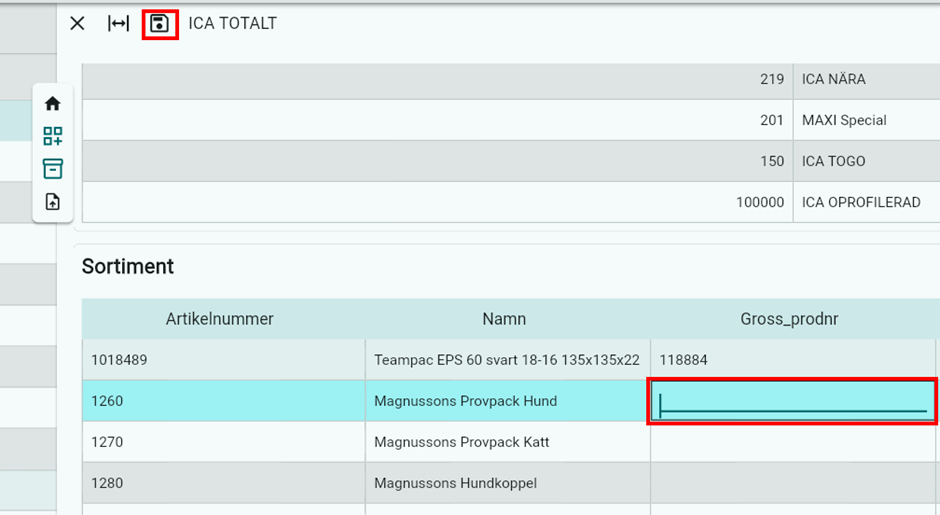The width and height of the screenshot is (940, 515).
Task: Open the archive box icon
Action: 53,169
